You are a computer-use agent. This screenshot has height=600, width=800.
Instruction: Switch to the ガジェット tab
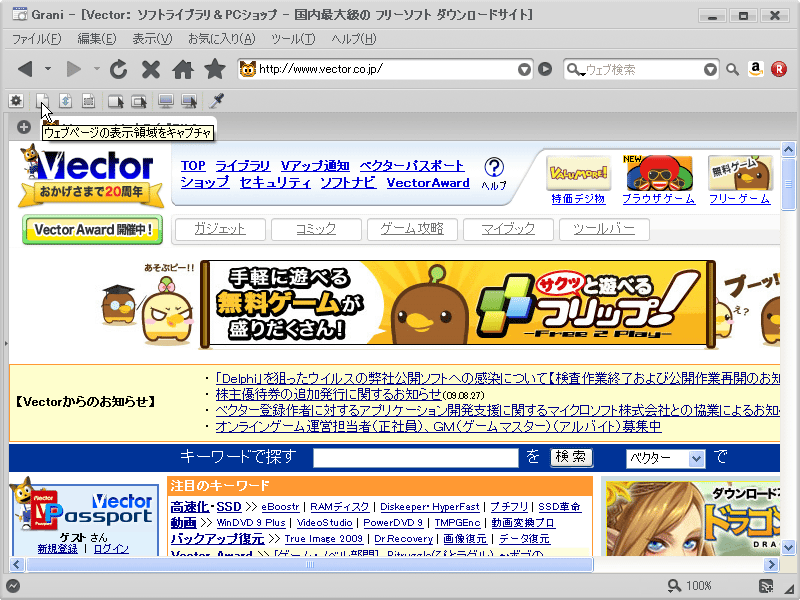point(220,229)
